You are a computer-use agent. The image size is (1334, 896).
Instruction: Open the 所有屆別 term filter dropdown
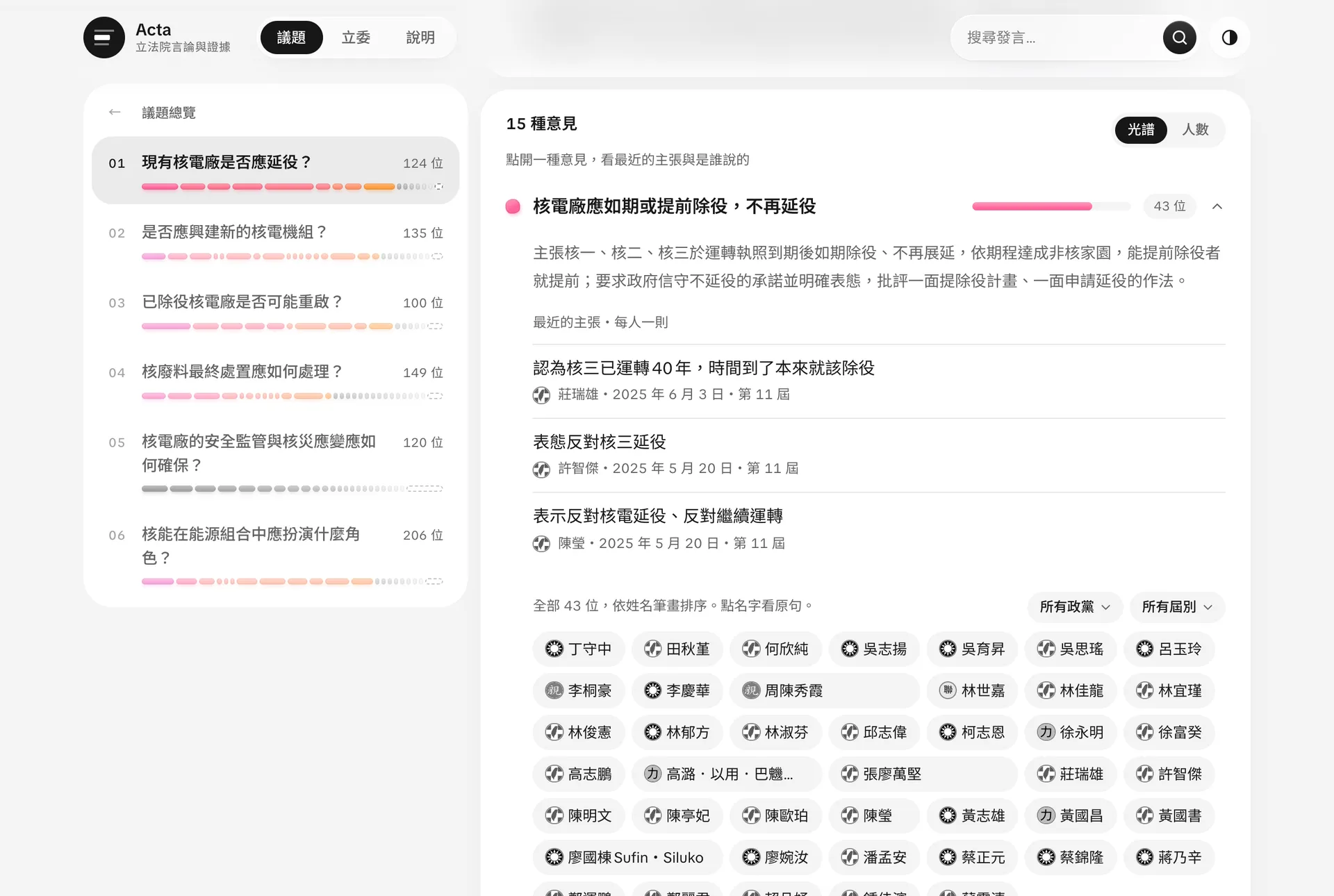[1177, 607]
